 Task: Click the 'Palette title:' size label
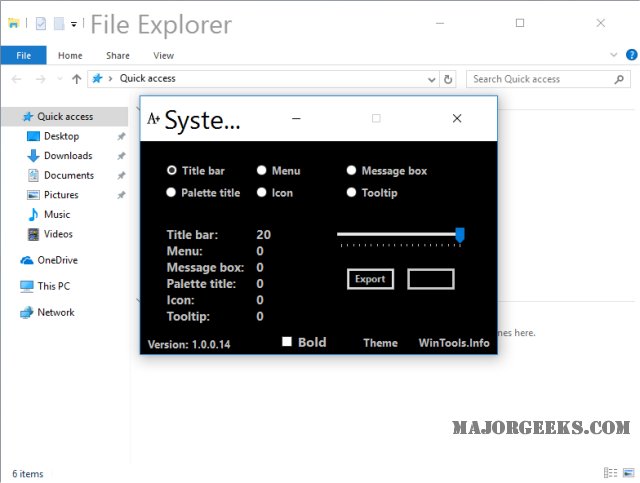[201, 283]
